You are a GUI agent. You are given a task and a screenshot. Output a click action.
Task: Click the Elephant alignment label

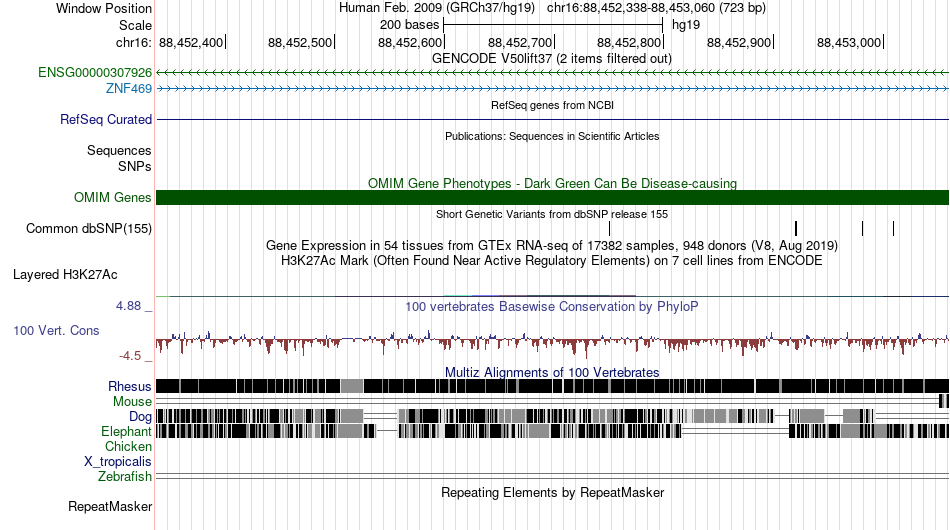coord(126,431)
